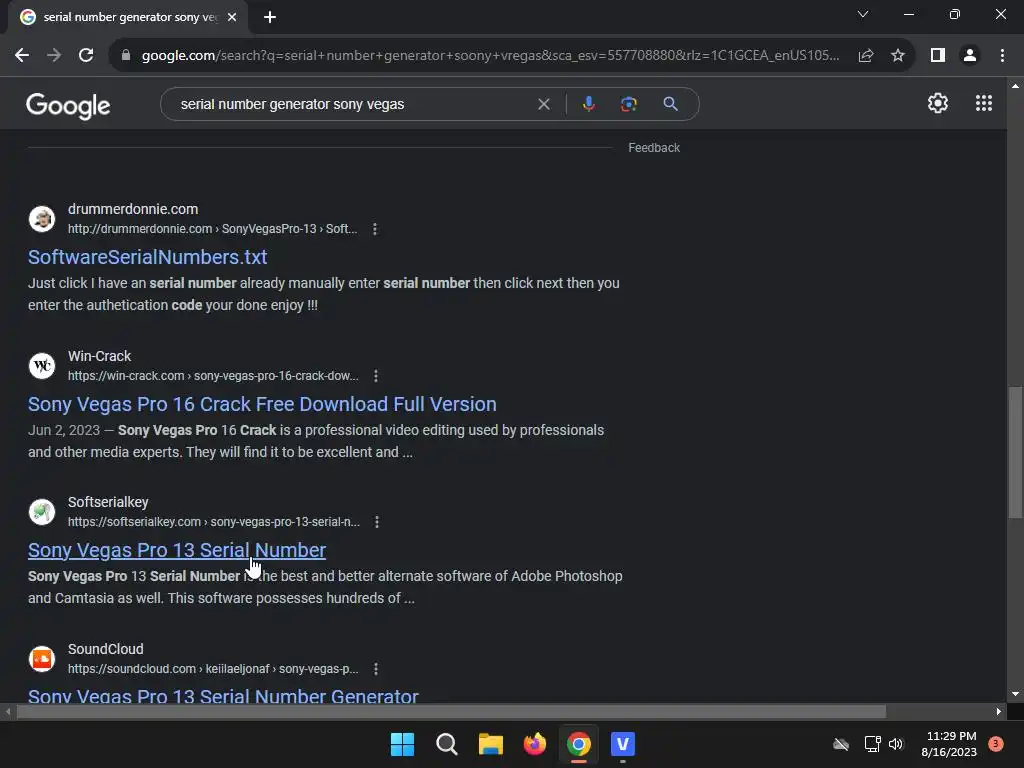Open Google settings gear icon
The image size is (1024, 768).
pos(938,103)
